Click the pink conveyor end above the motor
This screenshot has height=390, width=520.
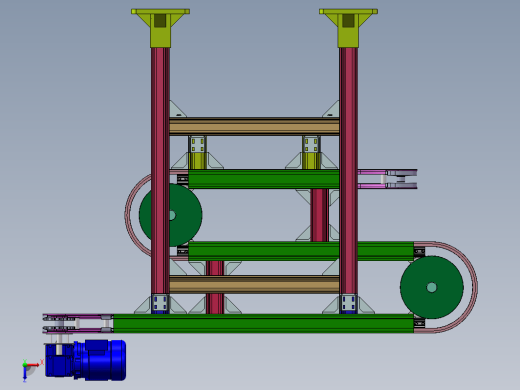[78, 323]
